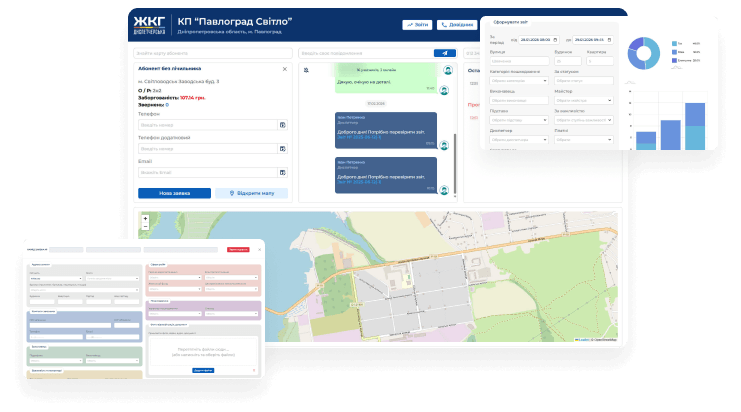
Task: Click the Нова заявка button
Action: pos(174,193)
